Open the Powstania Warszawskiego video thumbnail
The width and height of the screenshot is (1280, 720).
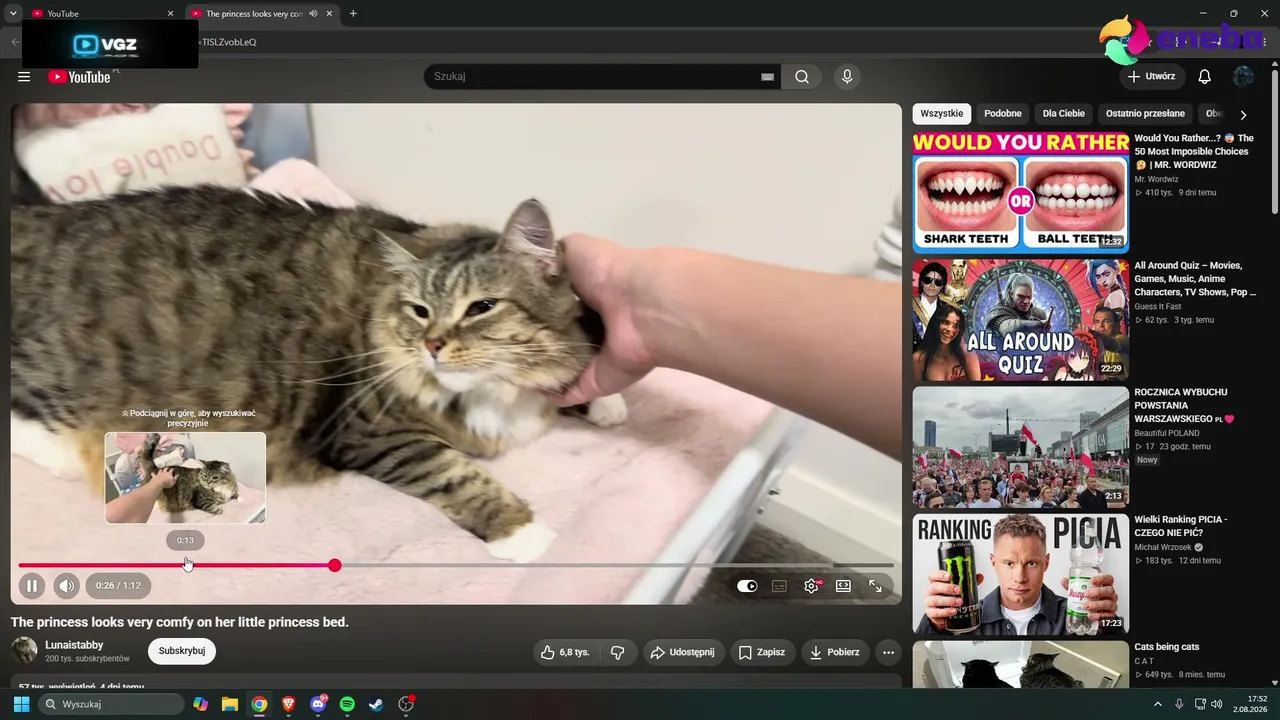(x=1021, y=447)
